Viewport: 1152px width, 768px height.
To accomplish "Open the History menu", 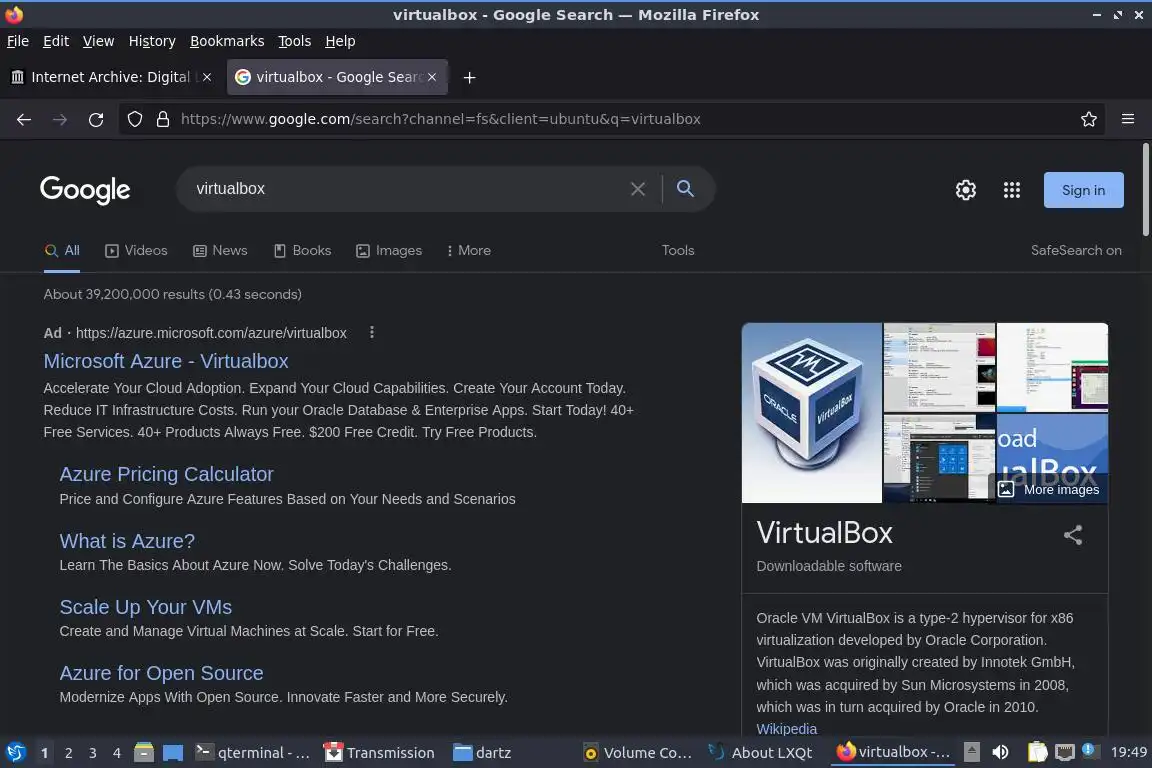I will point(152,41).
